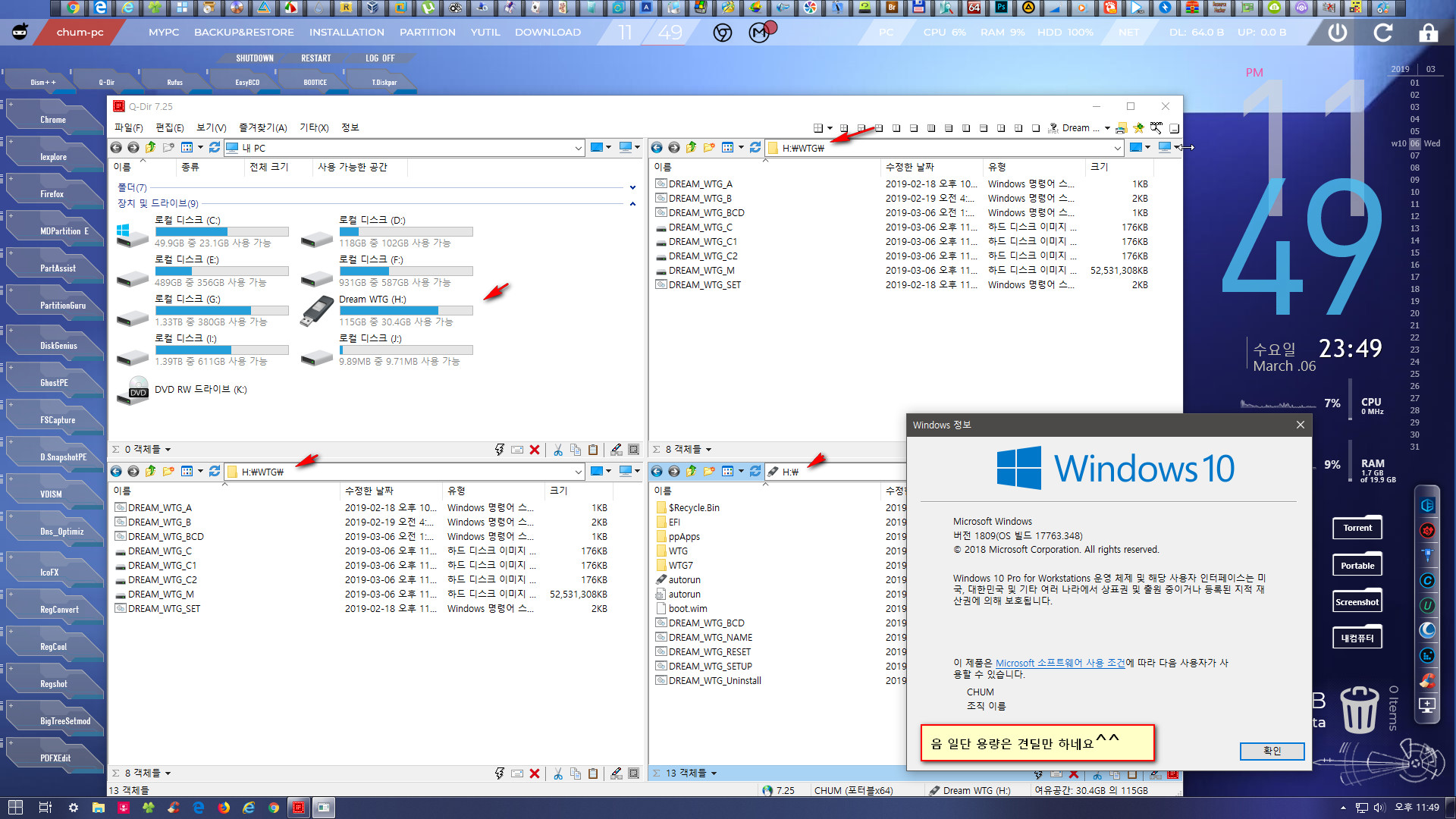
Task: Switch Q-Dir to three columns layout
Action: [966, 128]
